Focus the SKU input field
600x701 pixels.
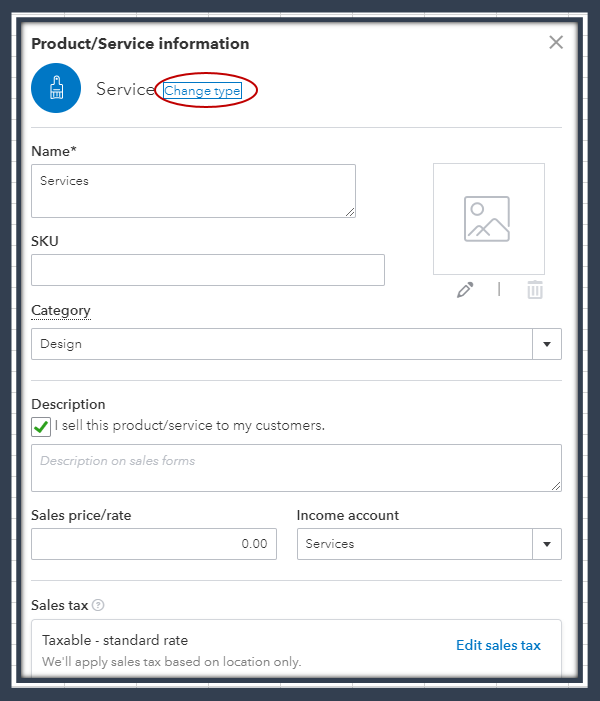tap(208, 270)
